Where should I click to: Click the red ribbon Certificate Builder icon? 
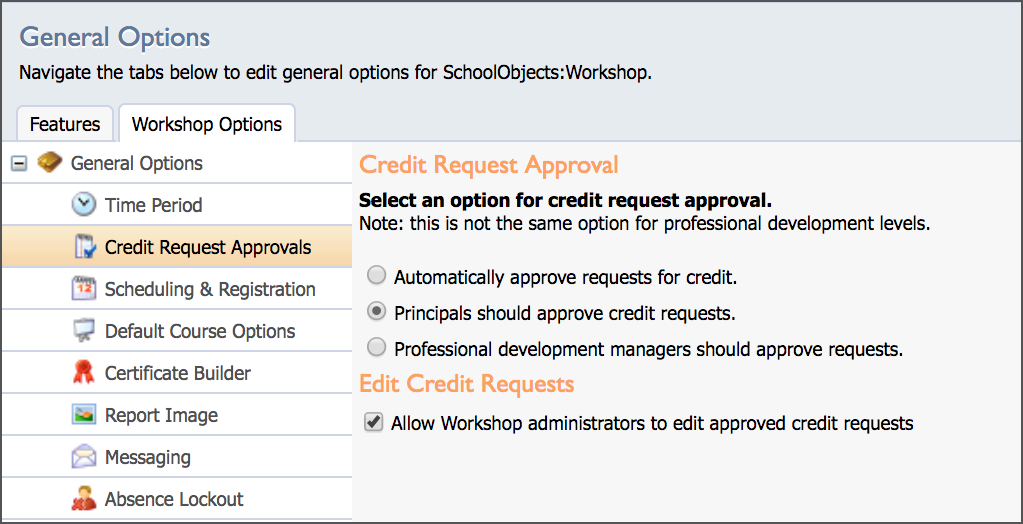point(84,373)
